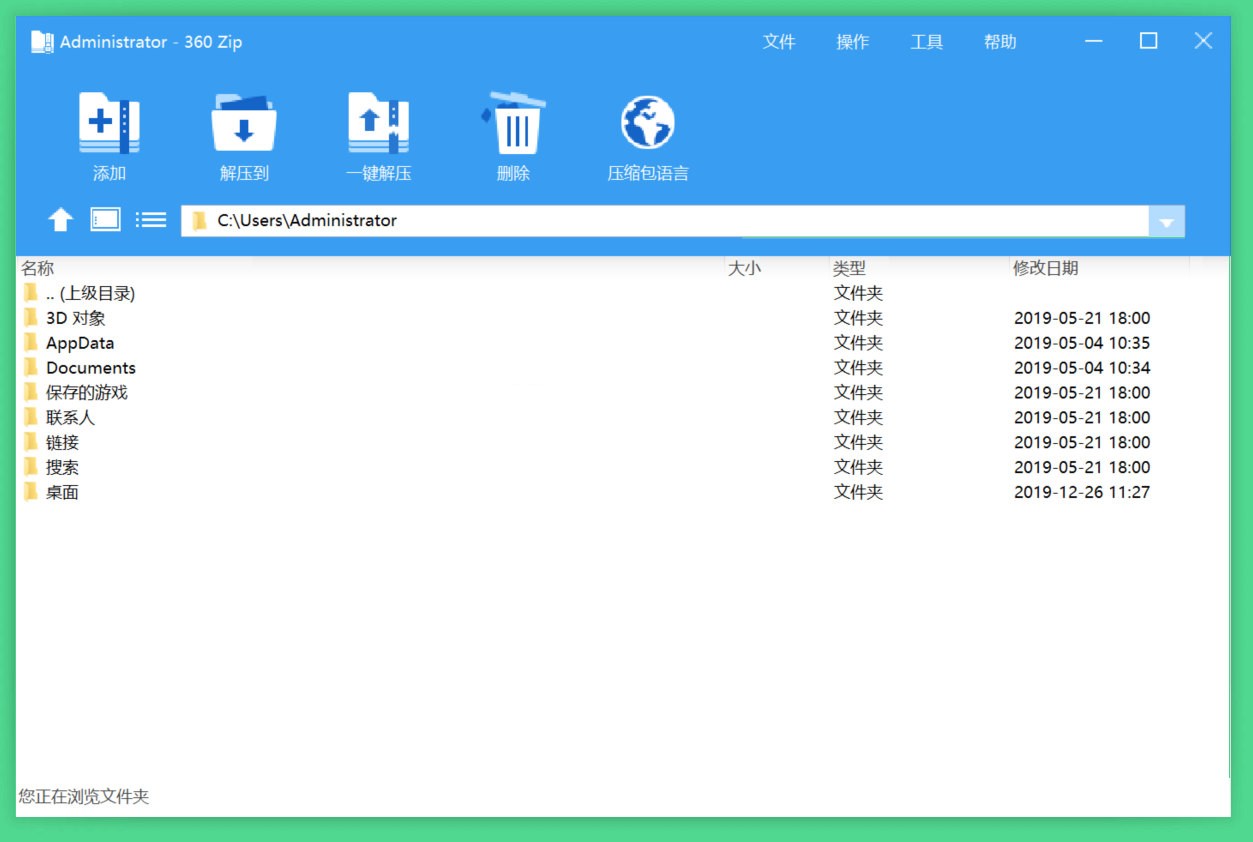Click the folder icon of AppData

30,343
